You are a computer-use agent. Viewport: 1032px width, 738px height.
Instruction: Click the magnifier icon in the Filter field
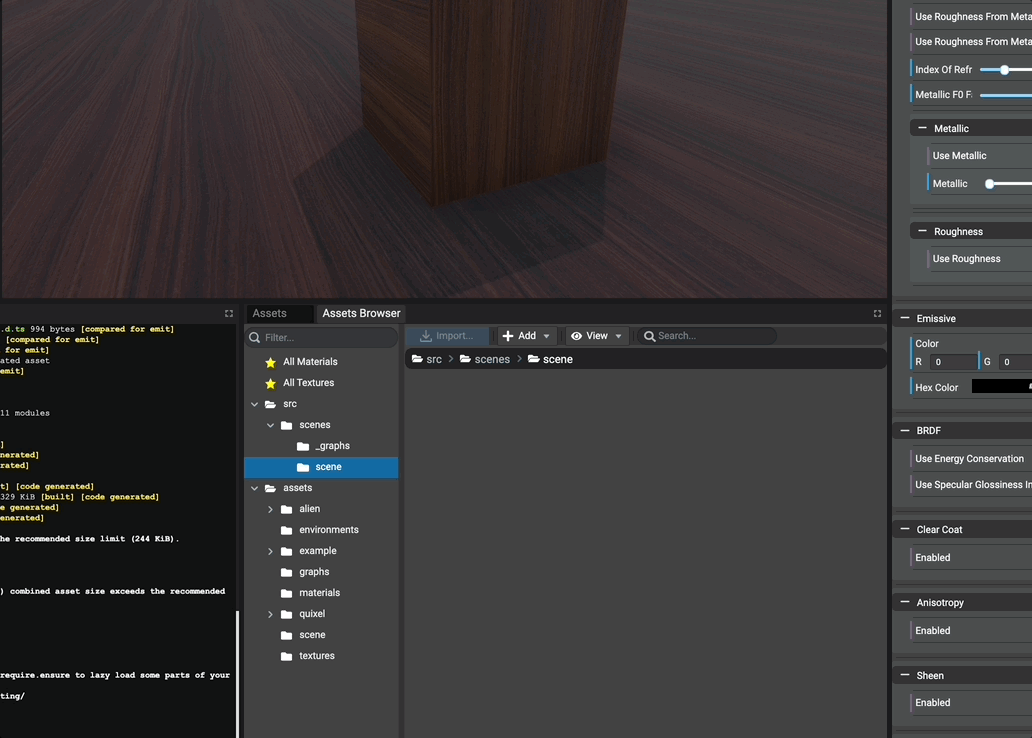[254, 338]
